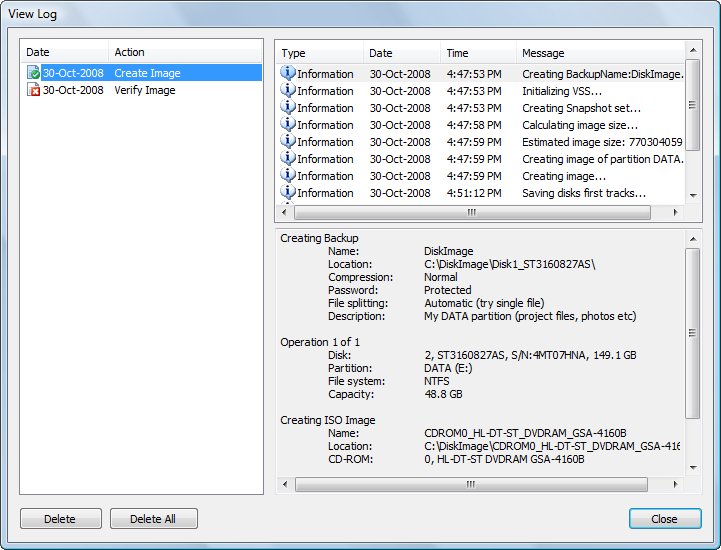Click the details pane scroll up arrow
This screenshot has width=721, height=550.
point(693,239)
